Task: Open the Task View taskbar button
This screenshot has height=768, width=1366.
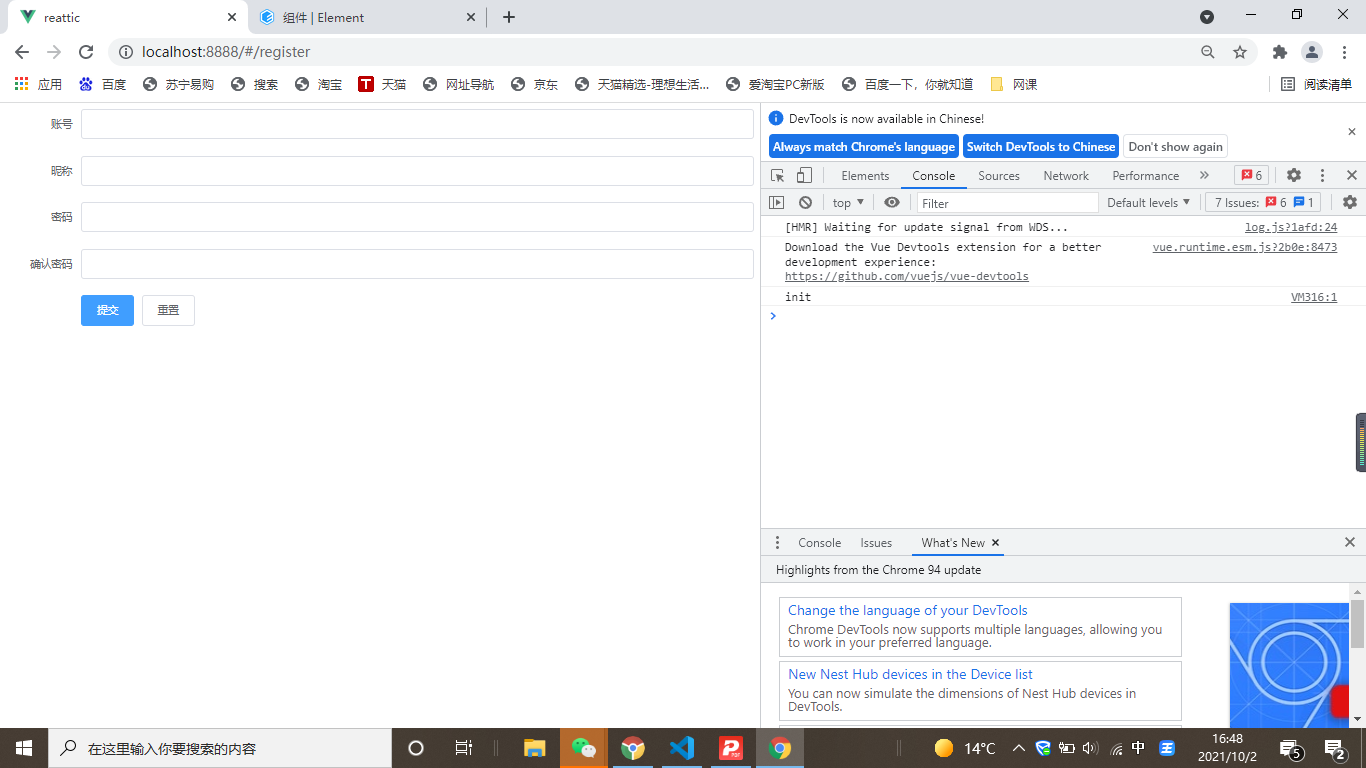Action: [x=464, y=748]
